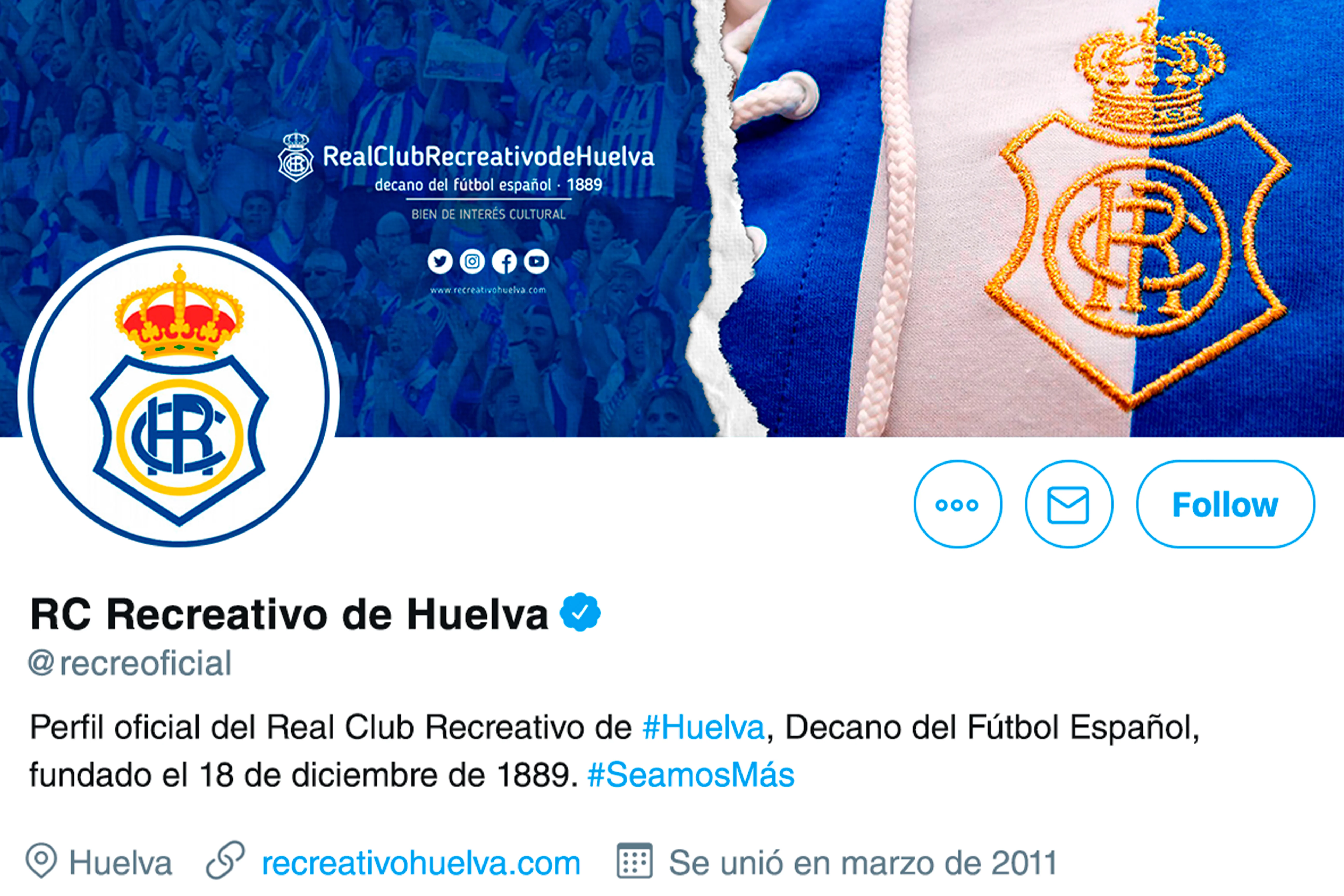Open the three-dot more options button
Screen dimensions: 1344x896
point(958,505)
